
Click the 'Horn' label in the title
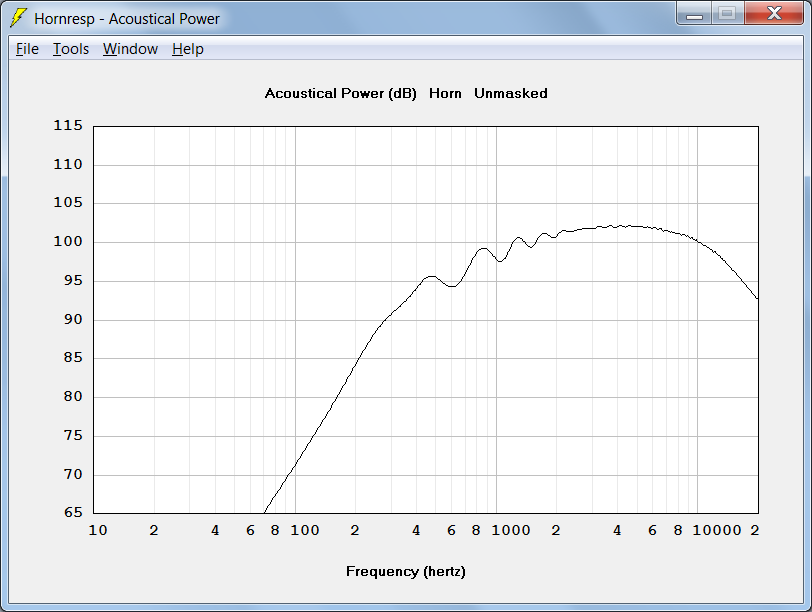[445, 94]
